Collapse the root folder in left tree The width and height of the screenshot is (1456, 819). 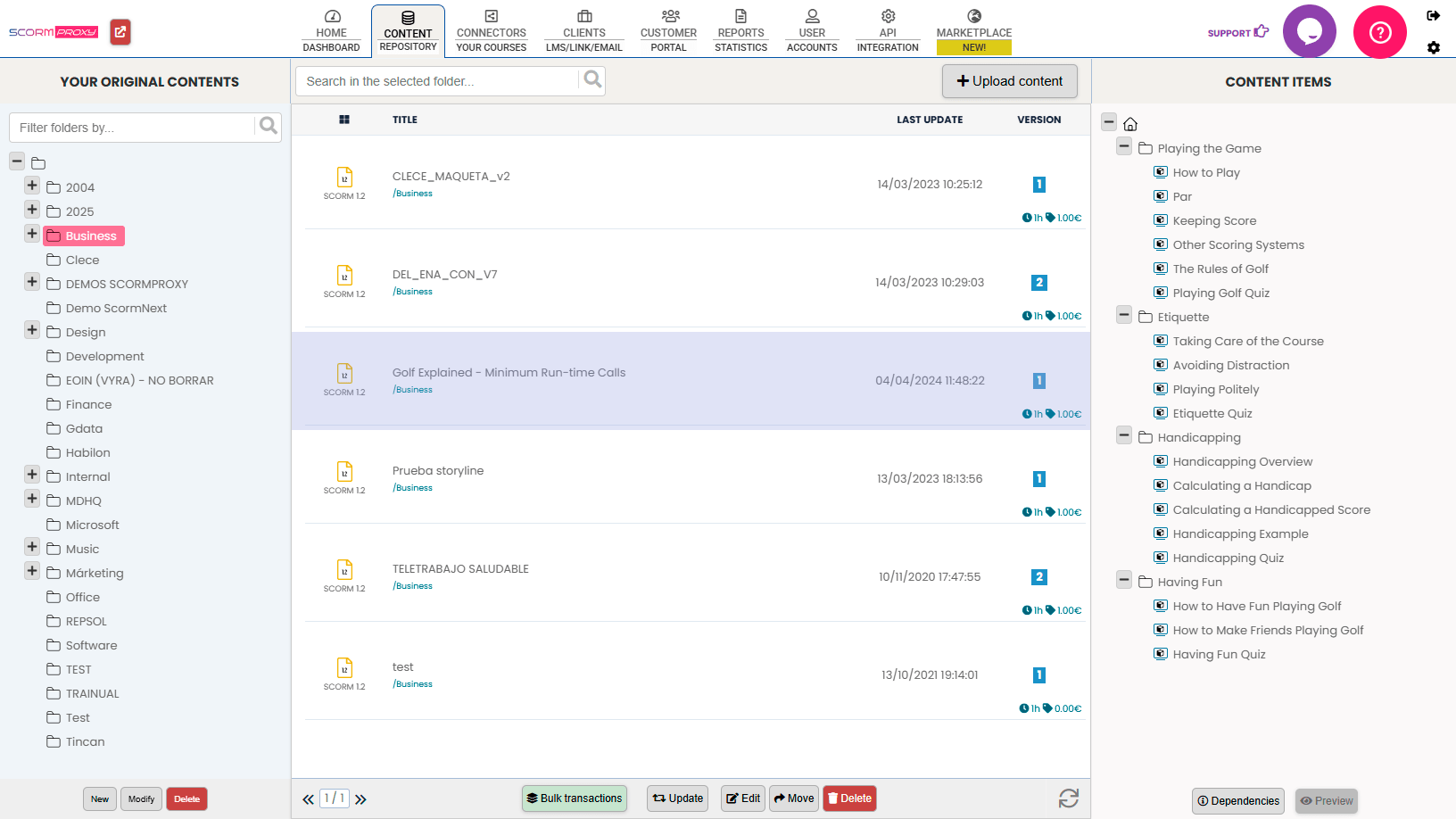click(x=17, y=161)
